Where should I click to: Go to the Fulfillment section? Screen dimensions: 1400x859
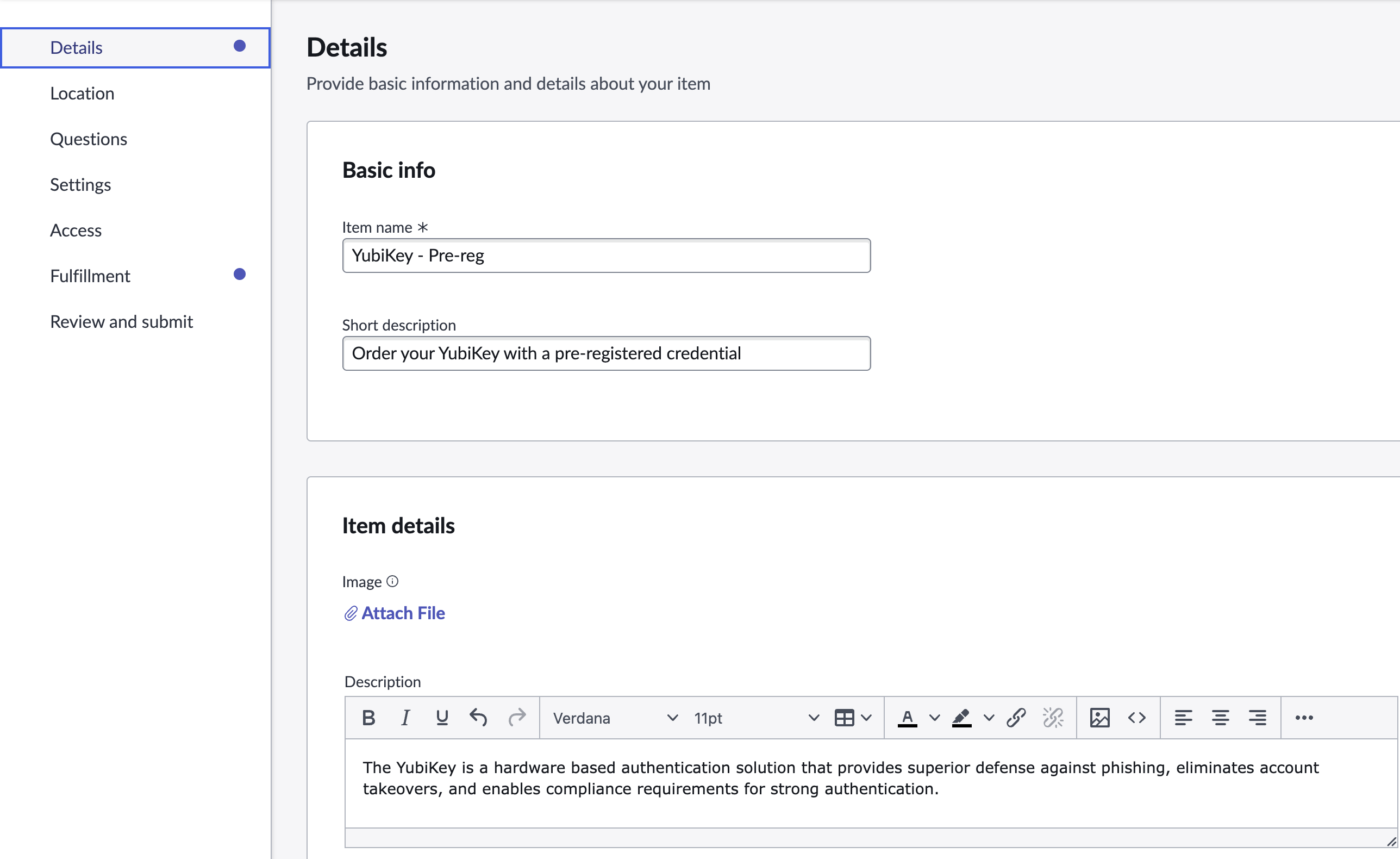pos(135,276)
